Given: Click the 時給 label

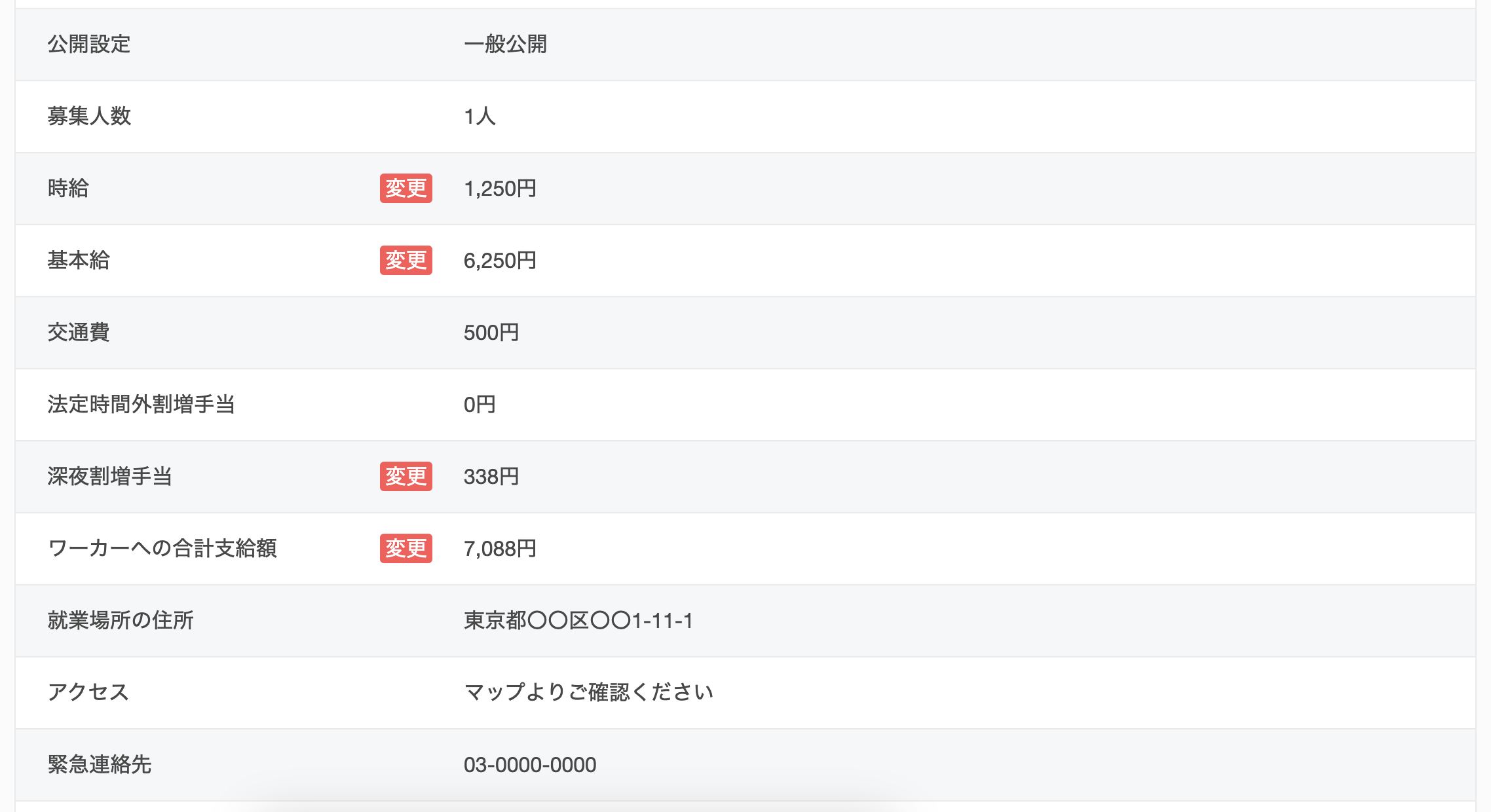Looking at the screenshot, I should coord(68,189).
